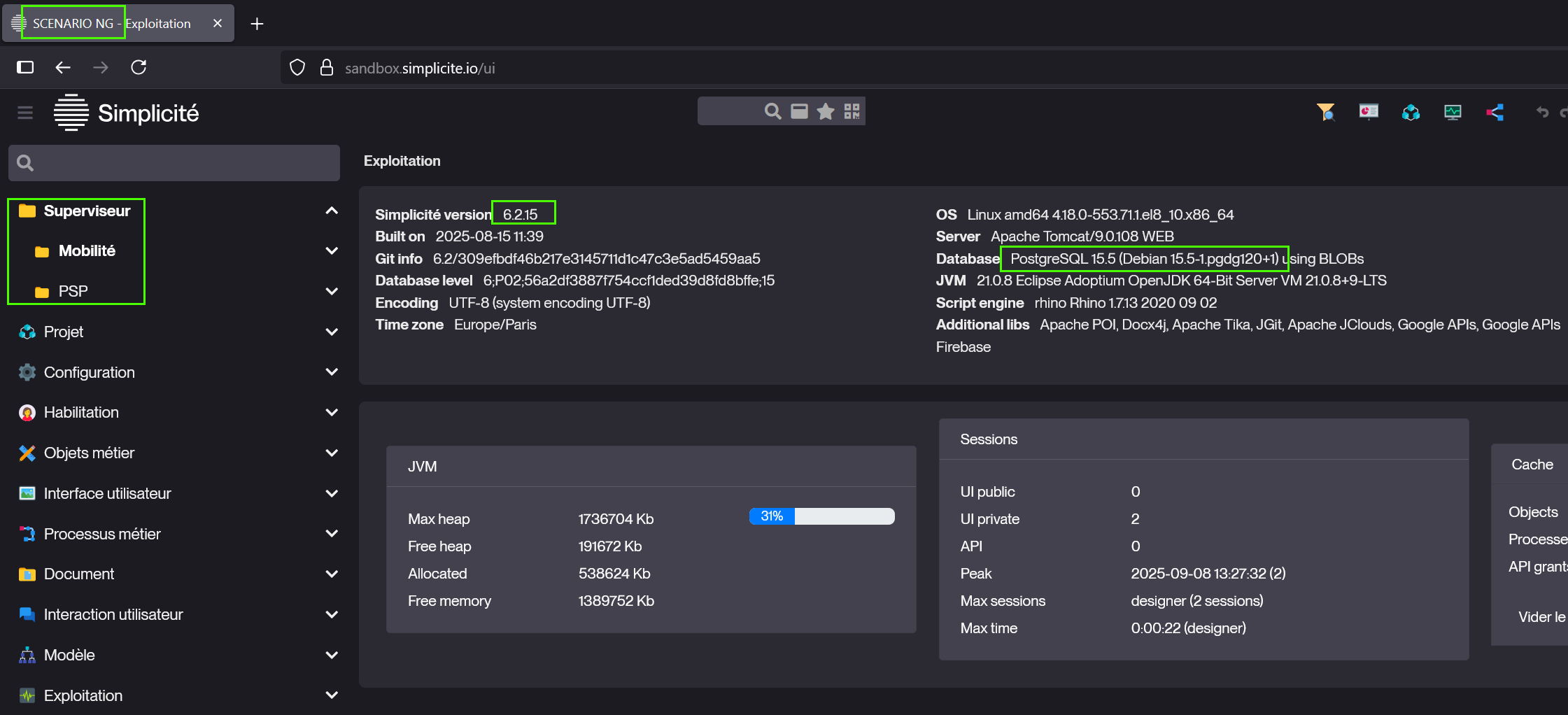Open the presentation chart board icon

[1369, 112]
